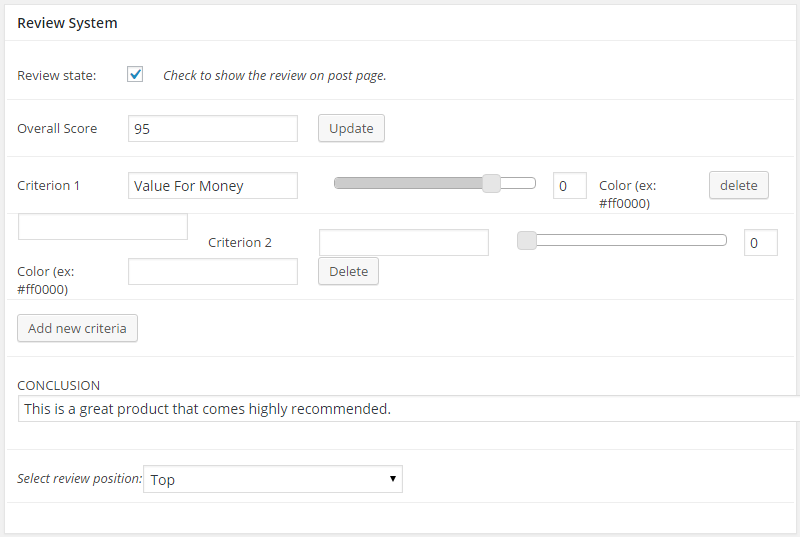The height and width of the screenshot is (537, 800).
Task: Remove Criterion 2 using the capitalized Delete button
Action: click(x=348, y=271)
